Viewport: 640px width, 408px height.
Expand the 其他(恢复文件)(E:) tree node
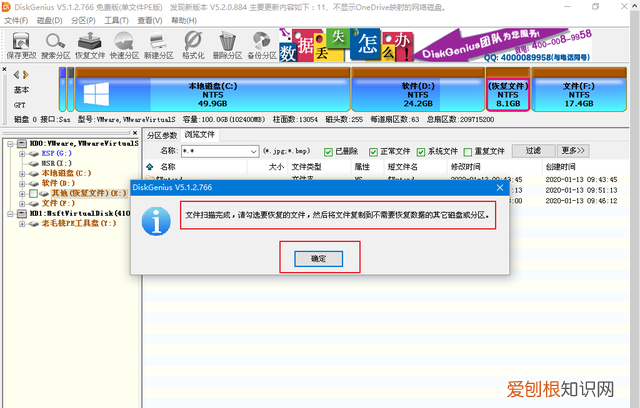pos(22,194)
